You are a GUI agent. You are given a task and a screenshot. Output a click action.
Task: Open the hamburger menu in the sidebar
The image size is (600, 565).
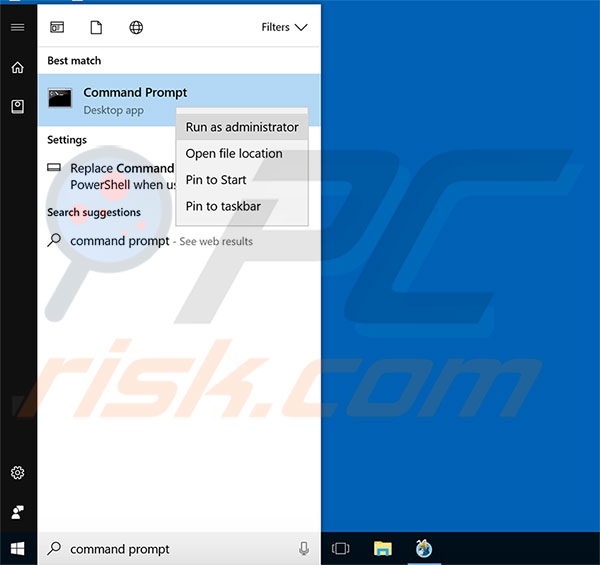pos(18,27)
